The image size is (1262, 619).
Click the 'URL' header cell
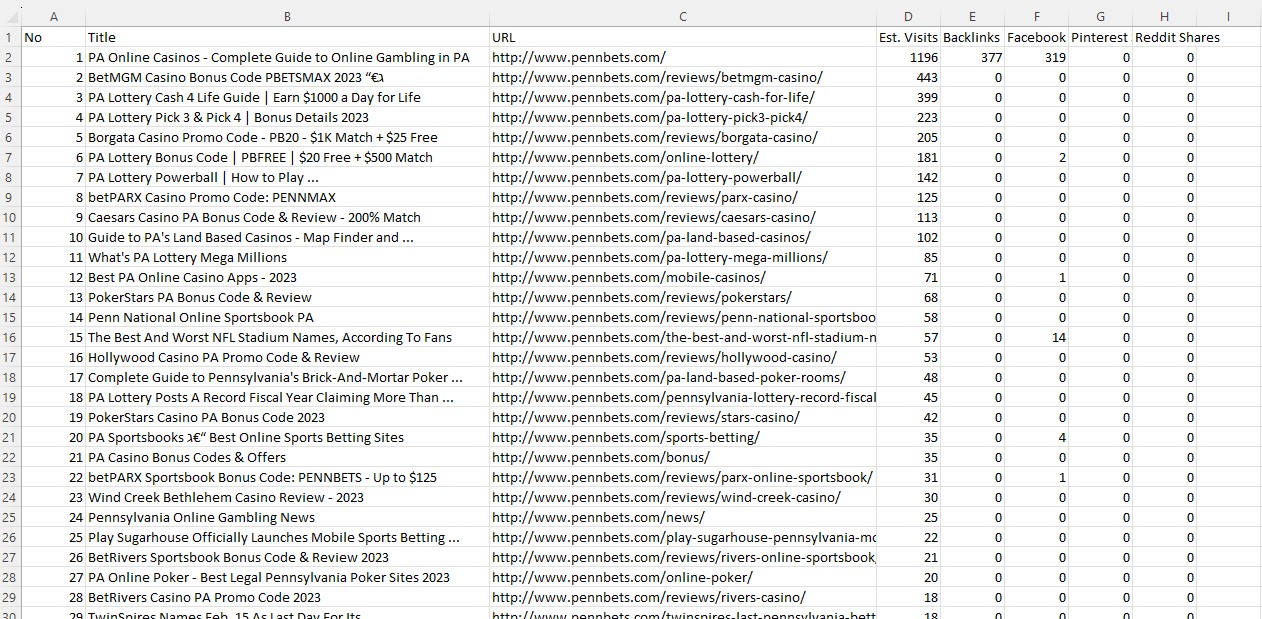[x=682, y=37]
